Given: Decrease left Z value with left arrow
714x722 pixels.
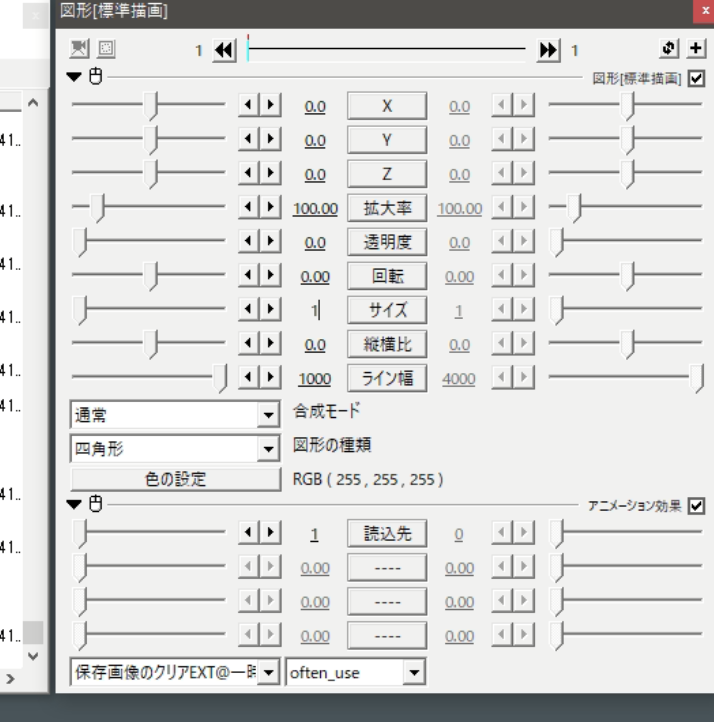Looking at the screenshot, I should coord(249,173).
